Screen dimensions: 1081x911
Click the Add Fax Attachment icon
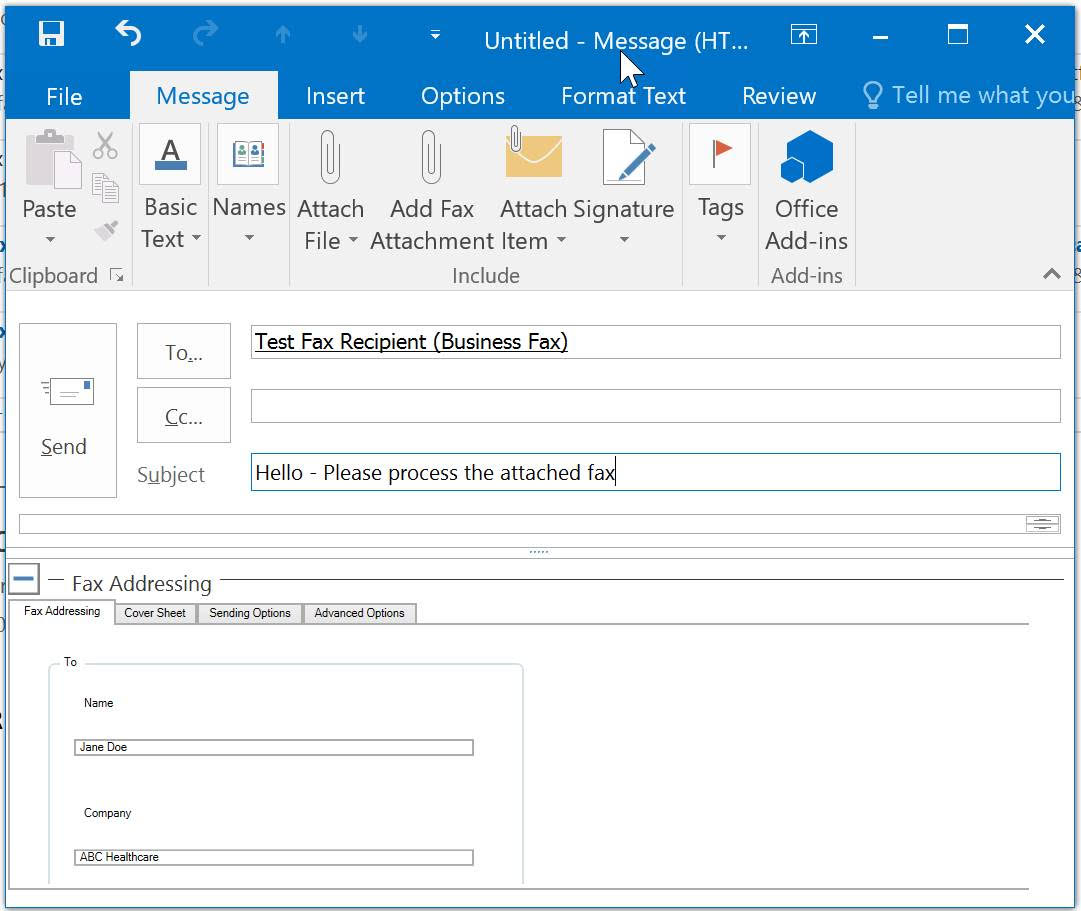click(431, 155)
